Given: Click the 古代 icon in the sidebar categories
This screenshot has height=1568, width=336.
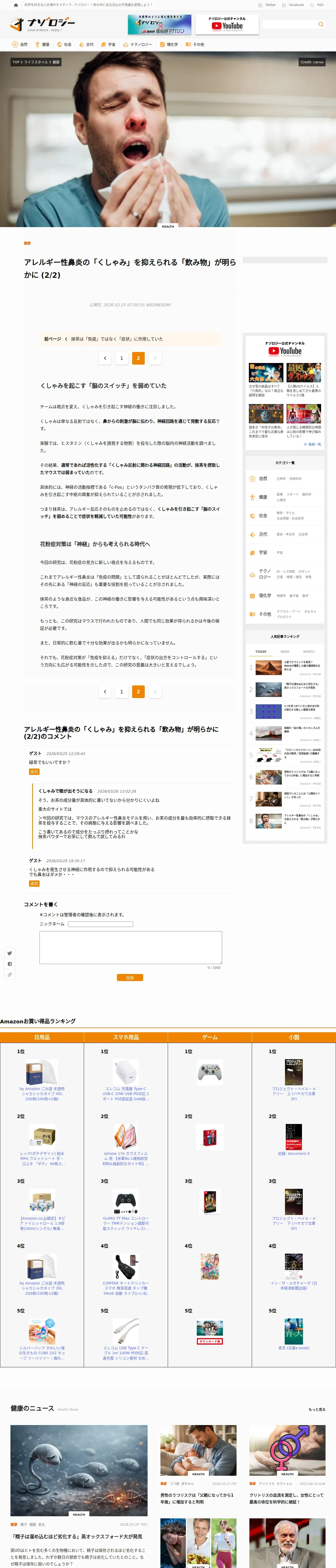Looking at the screenshot, I should pos(253,534).
